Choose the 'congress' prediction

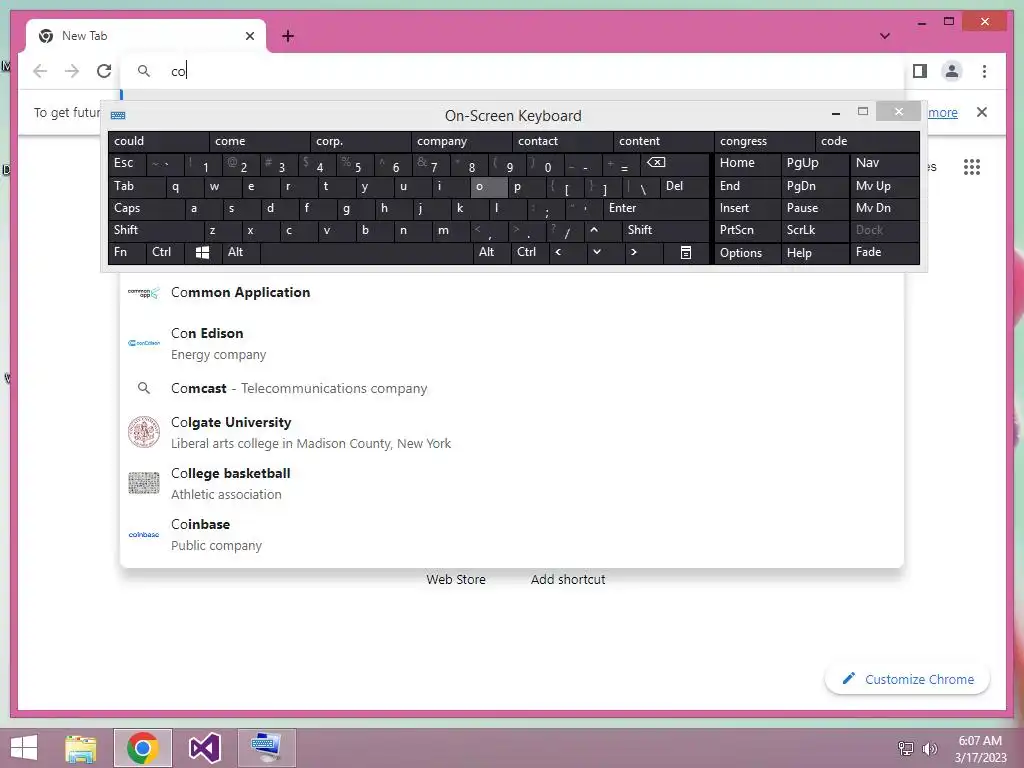click(x=764, y=141)
